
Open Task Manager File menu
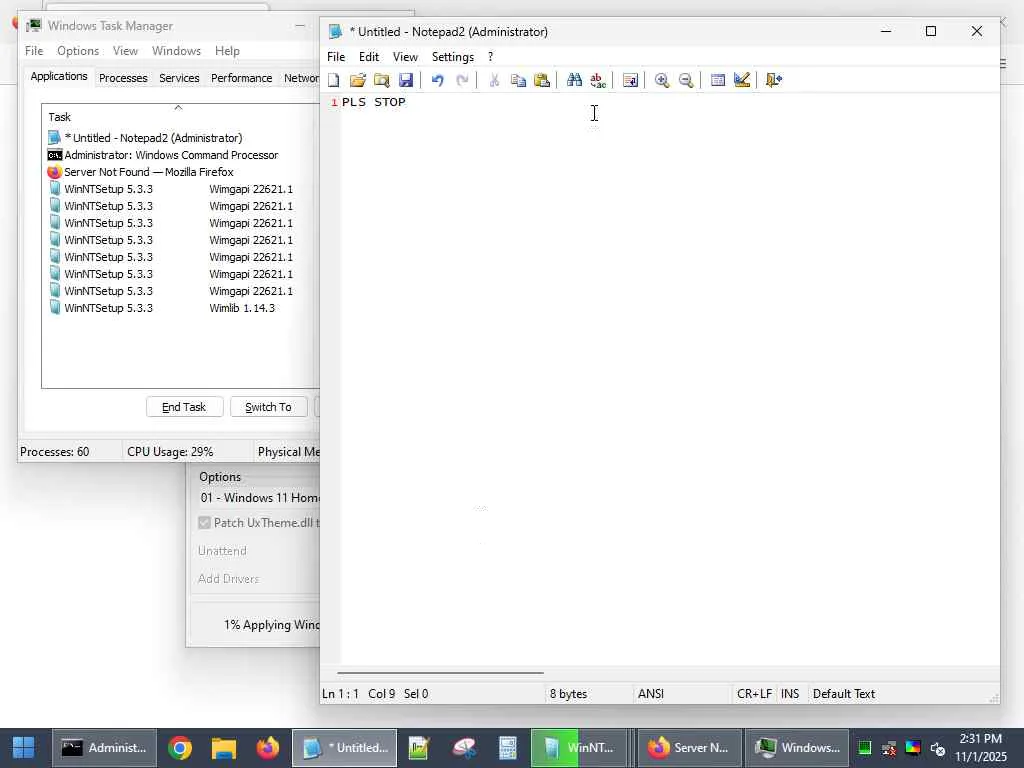tap(34, 51)
